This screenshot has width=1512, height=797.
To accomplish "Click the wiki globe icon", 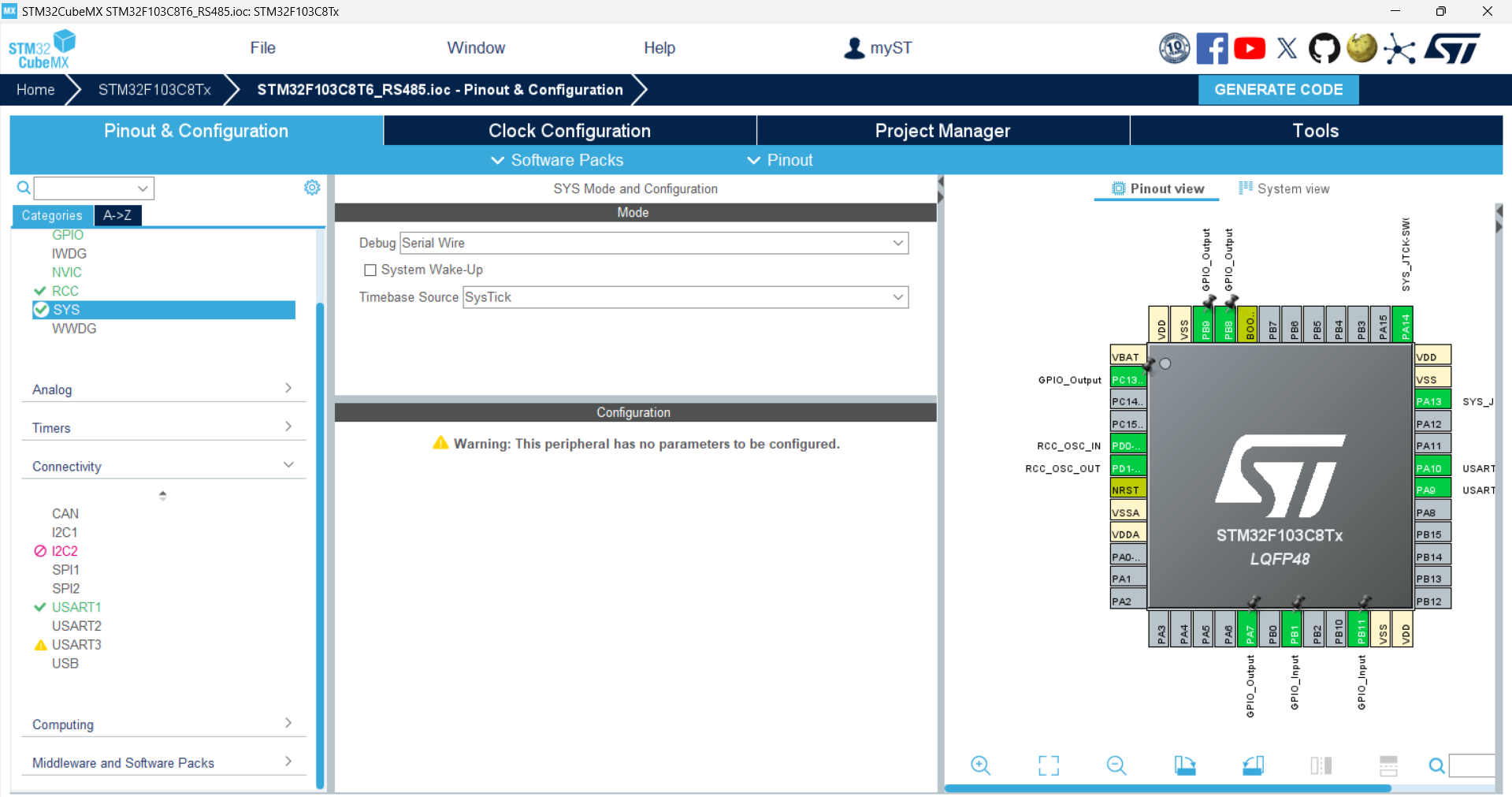I will 1362,48.
